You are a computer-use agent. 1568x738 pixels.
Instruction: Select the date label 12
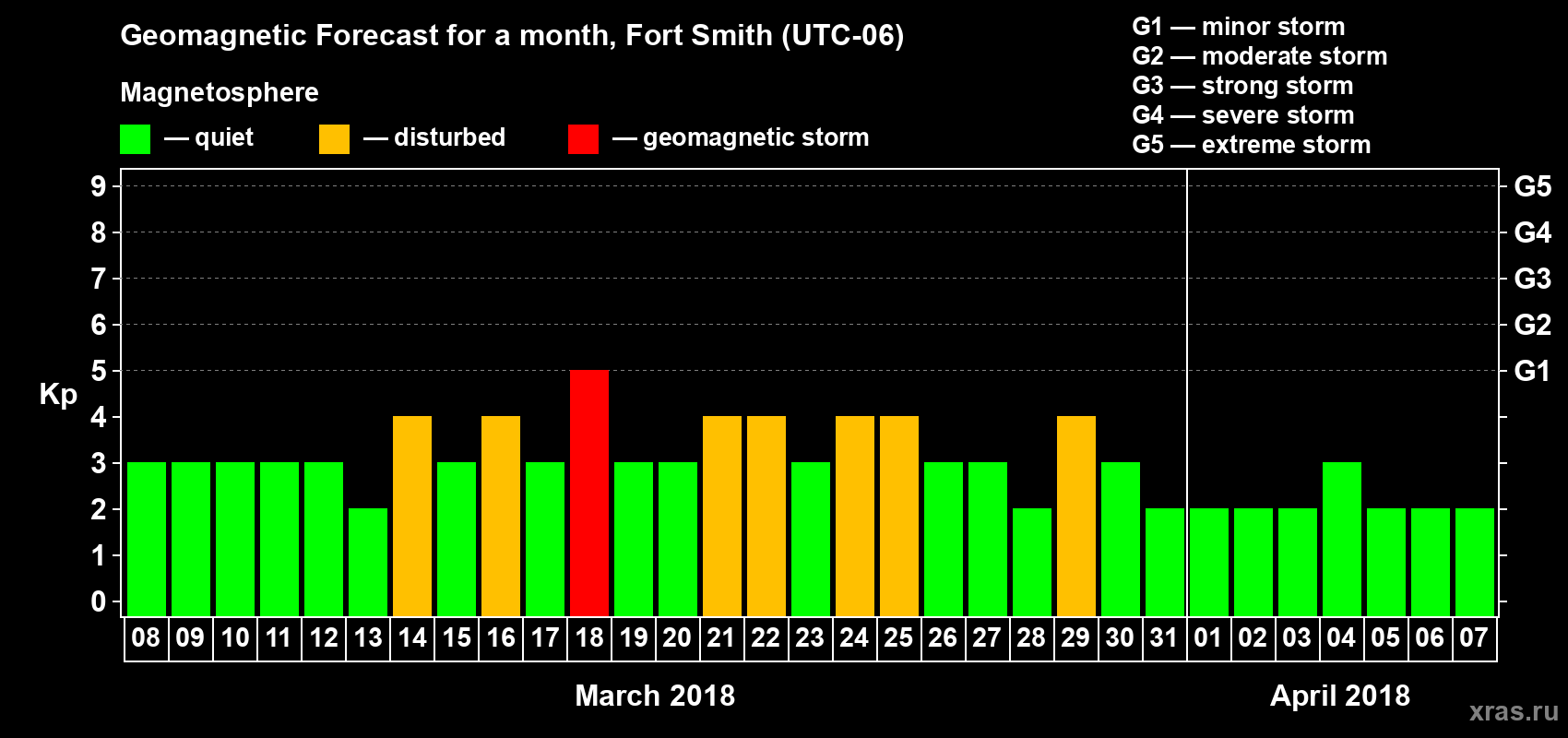tap(323, 637)
